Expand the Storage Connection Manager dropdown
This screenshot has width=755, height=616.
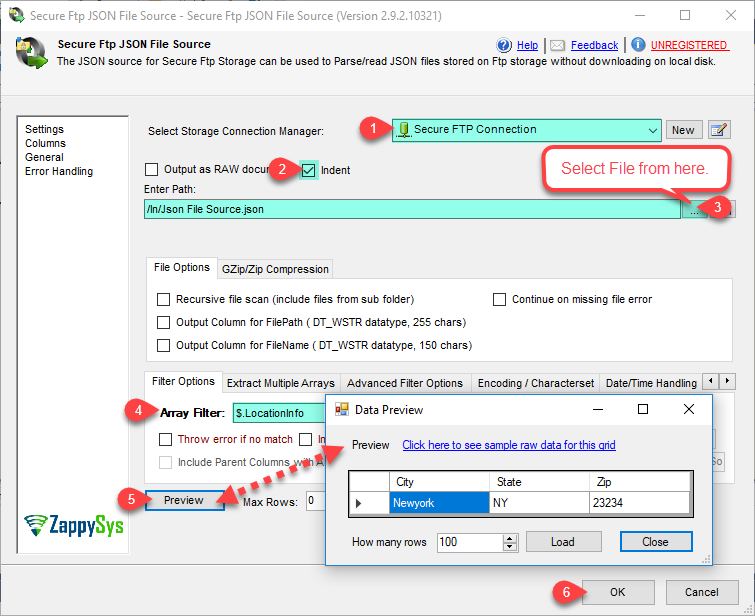click(652, 130)
